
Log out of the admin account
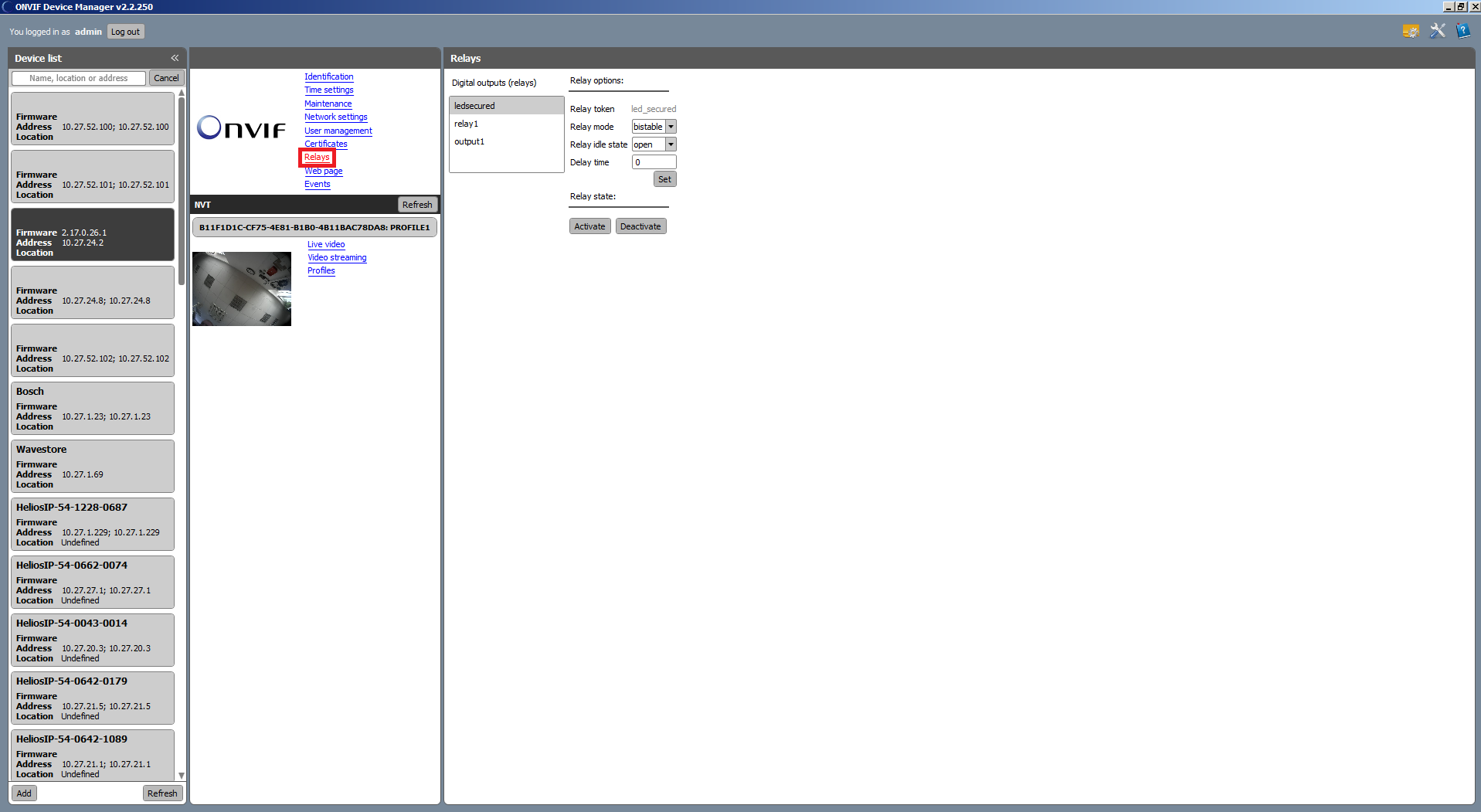(125, 32)
